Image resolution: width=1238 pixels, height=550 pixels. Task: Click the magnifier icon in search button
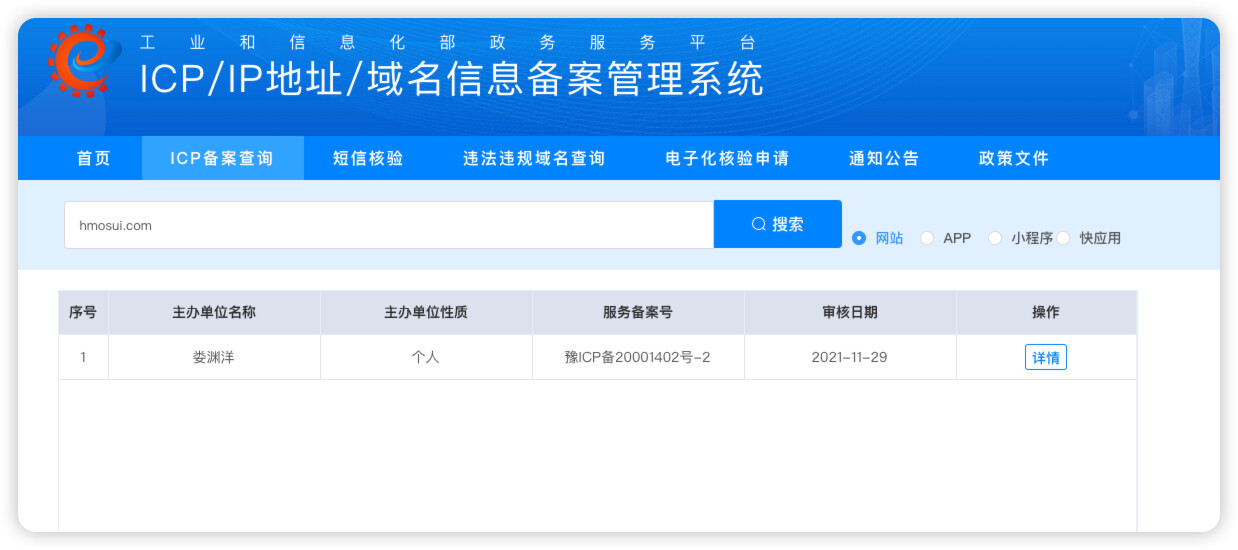point(758,225)
